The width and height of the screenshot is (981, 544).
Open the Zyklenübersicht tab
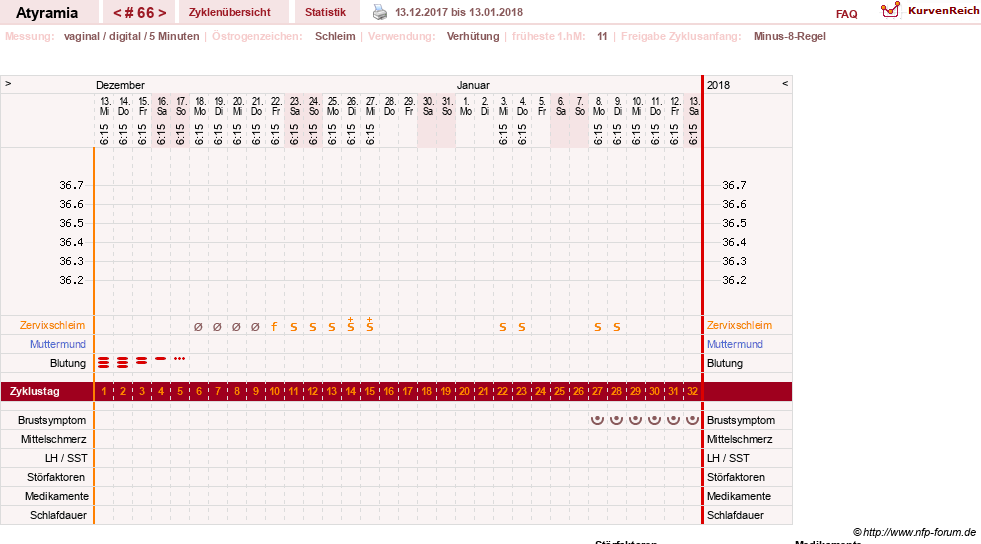click(230, 12)
